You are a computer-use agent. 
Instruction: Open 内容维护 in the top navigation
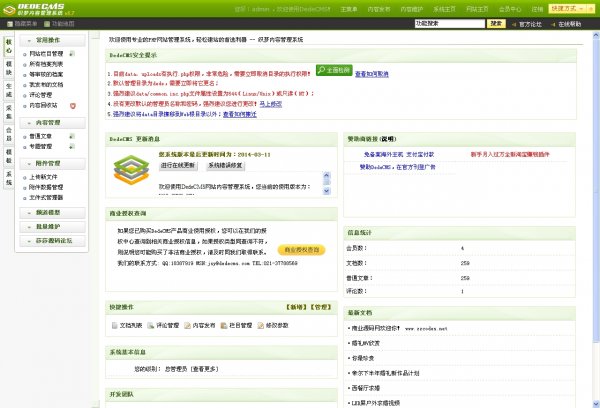[412, 9]
